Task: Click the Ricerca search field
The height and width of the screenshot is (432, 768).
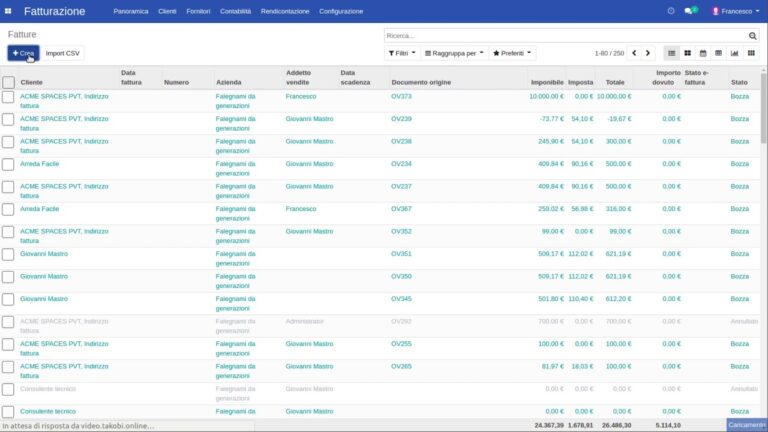Action: coord(566,36)
